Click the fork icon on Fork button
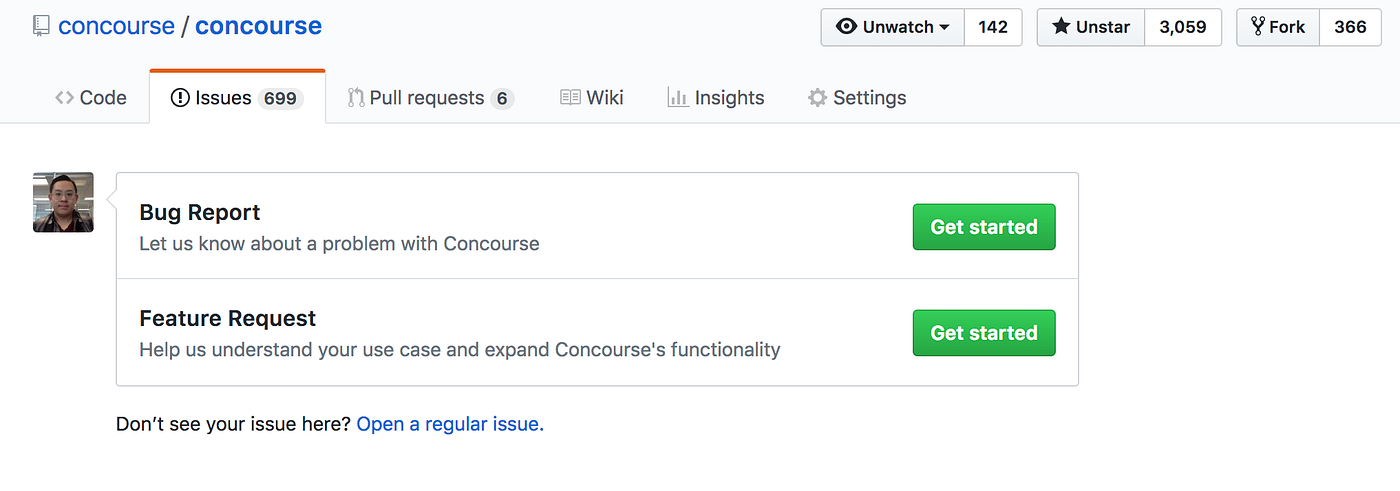Image resolution: width=1400 pixels, height=491 pixels. pyautogui.click(x=1257, y=27)
